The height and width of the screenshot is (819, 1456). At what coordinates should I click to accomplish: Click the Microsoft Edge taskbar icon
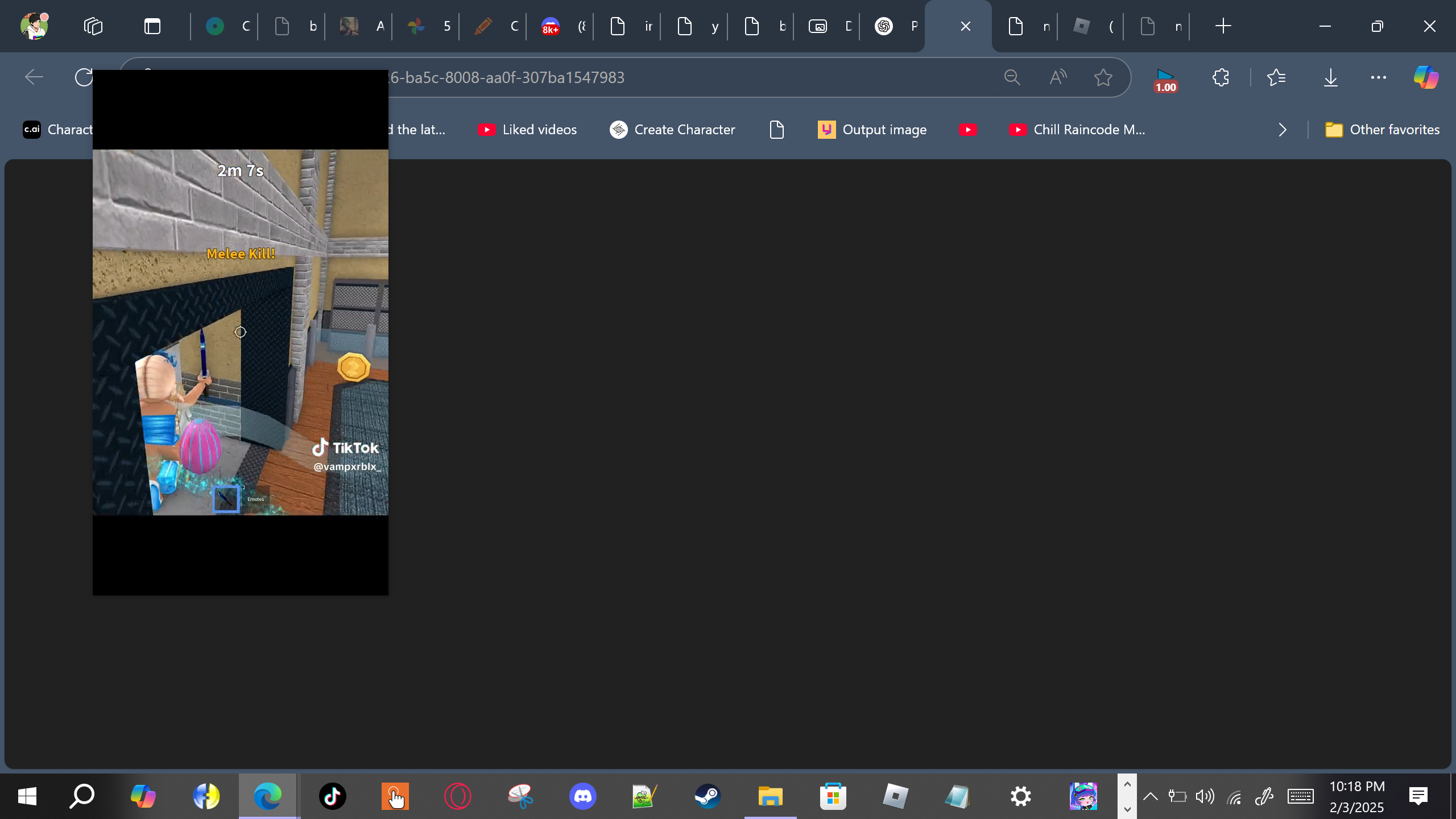point(268,796)
